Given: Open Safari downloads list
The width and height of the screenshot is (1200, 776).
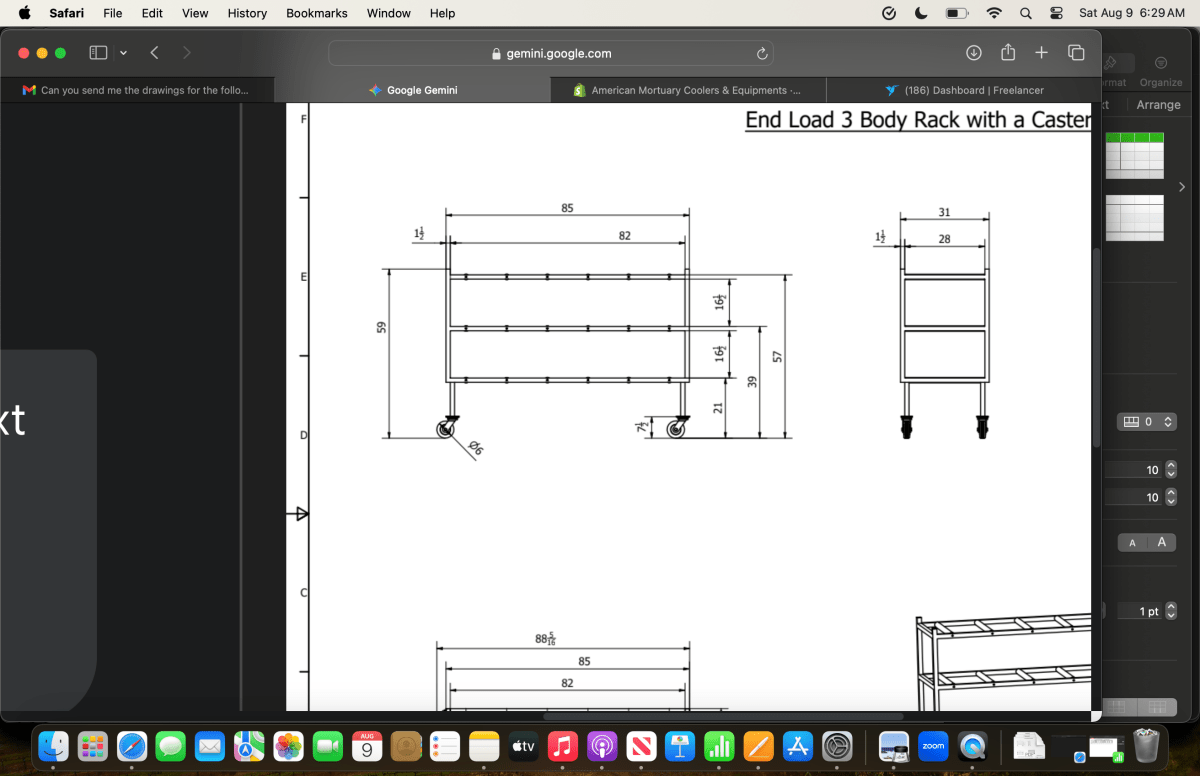Looking at the screenshot, I should (974, 53).
